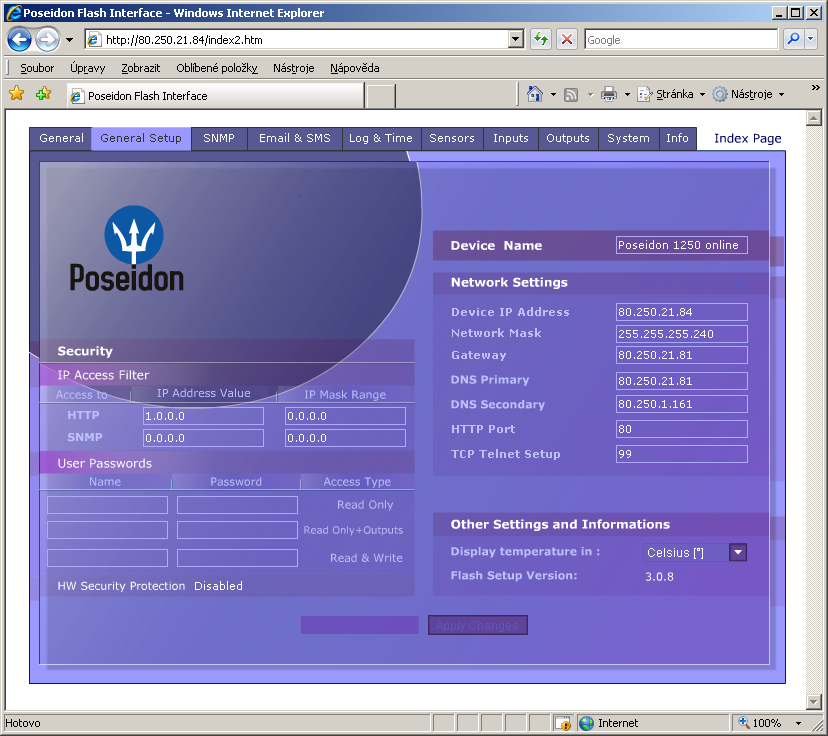Switch to the Sensors tab
This screenshot has width=828, height=736.
tap(452, 138)
